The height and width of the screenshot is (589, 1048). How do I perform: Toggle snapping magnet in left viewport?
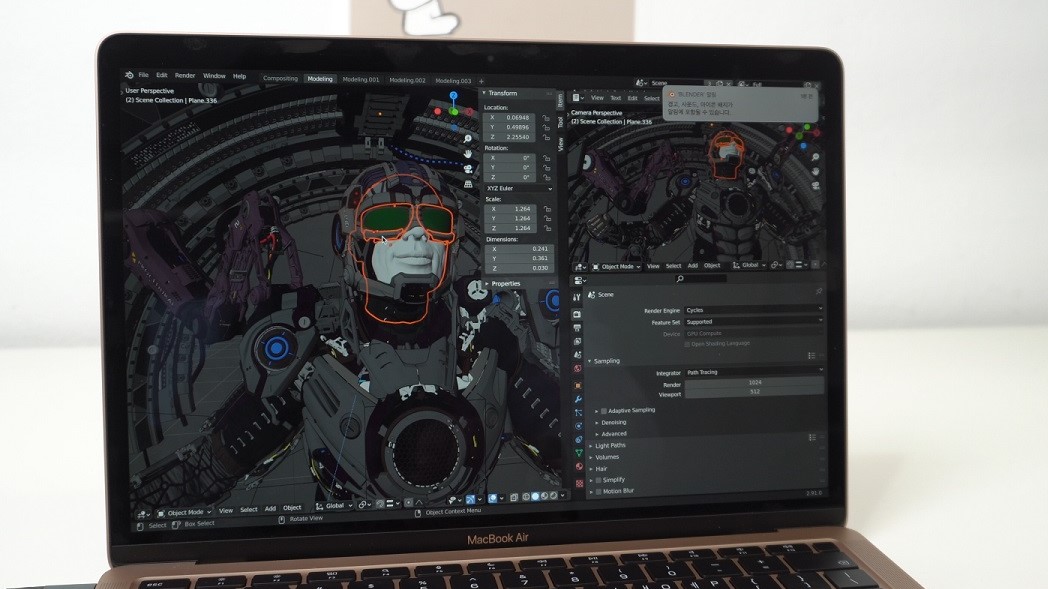point(381,504)
